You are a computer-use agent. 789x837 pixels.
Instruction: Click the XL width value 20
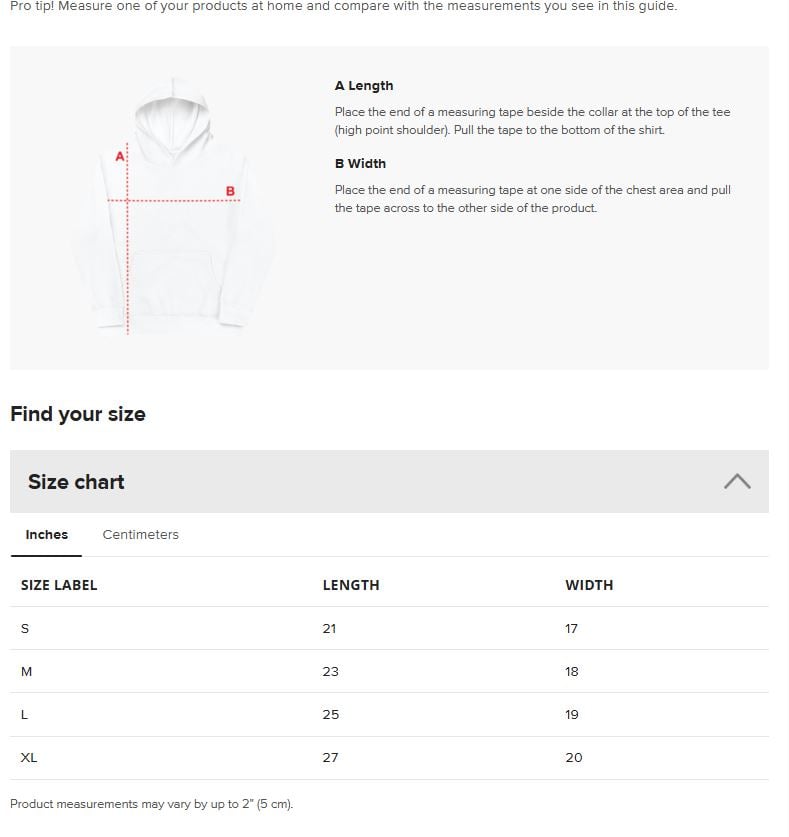[x=574, y=758]
